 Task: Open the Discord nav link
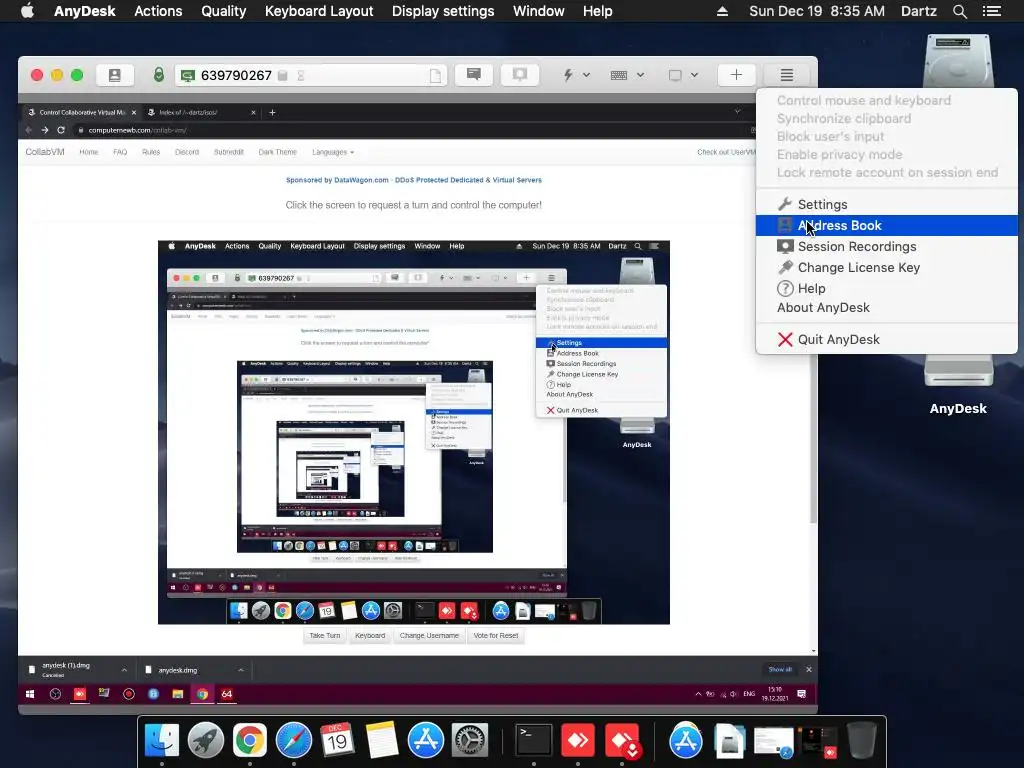187,152
